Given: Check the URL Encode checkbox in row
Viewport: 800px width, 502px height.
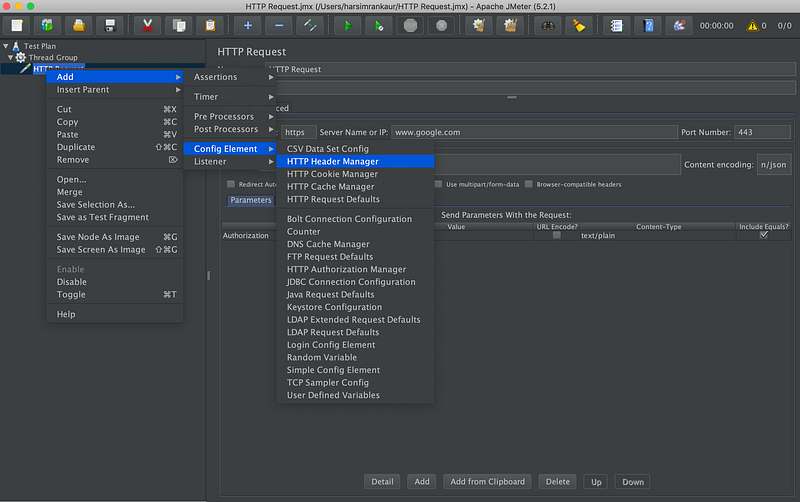Looking at the screenshot, I should (x=556, y=236).
